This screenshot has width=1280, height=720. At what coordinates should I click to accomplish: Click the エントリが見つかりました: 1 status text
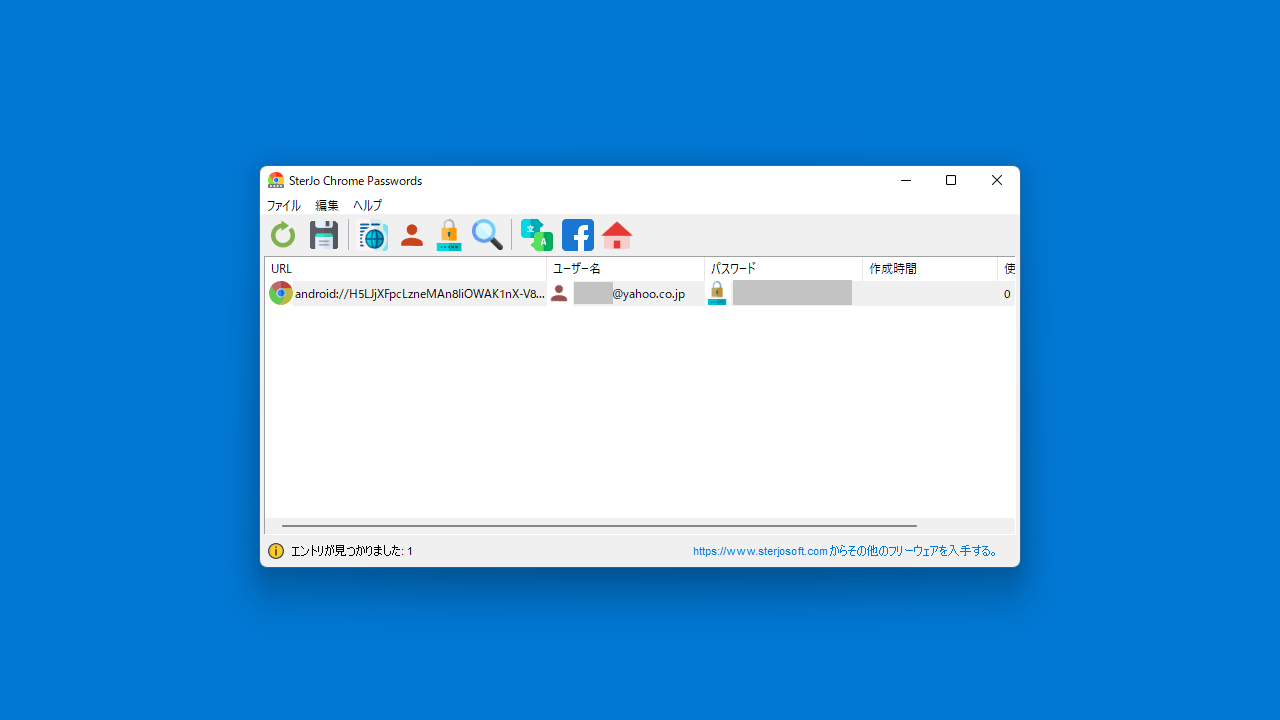(352, 551)
